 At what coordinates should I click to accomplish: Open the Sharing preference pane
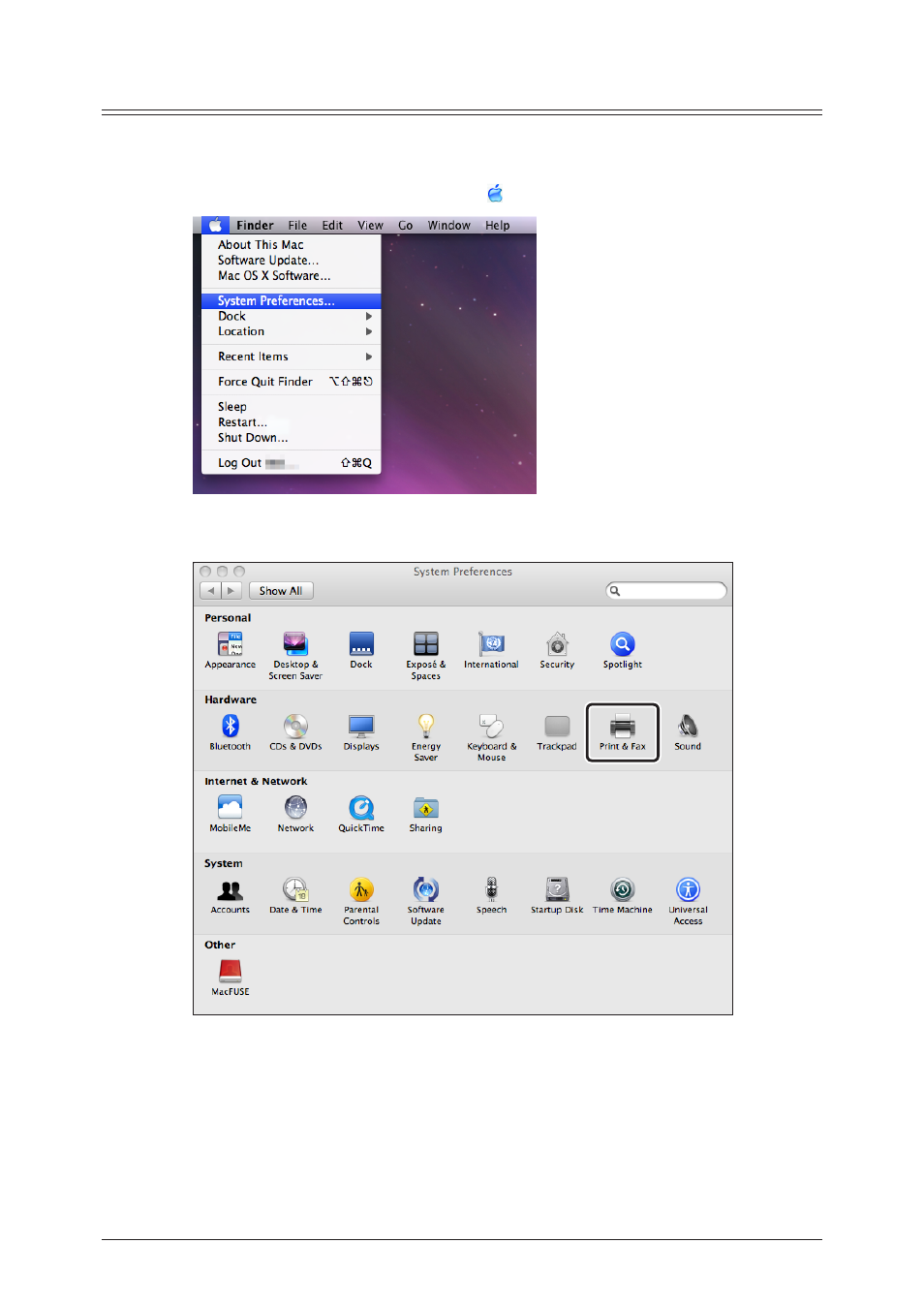(426, 814)
